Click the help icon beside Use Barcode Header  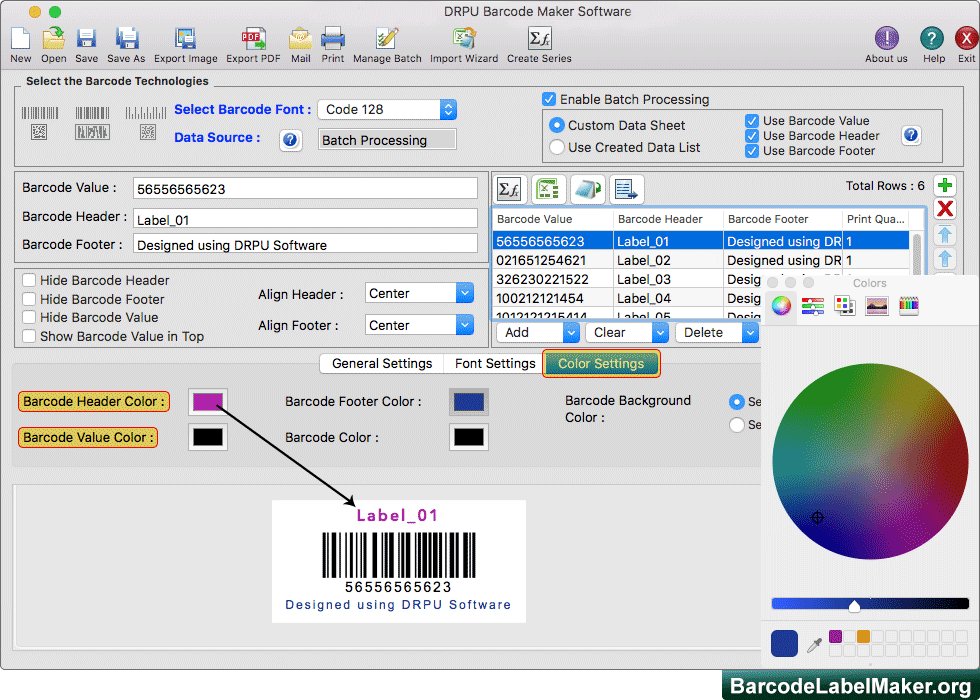click(x=911, y=135)
